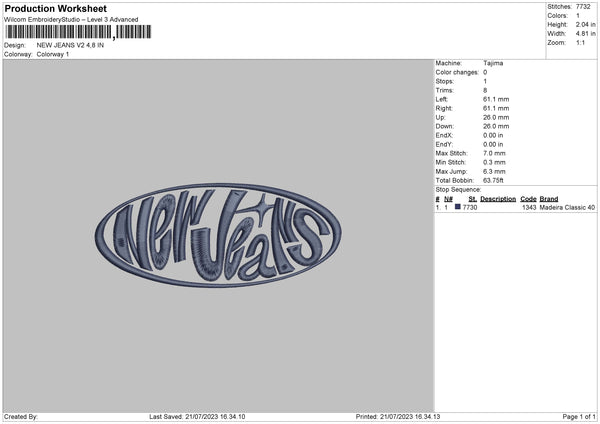The image size is (600, 424).
Task: Click the navy thread color swatch
Action: click(x=458, y=207)
